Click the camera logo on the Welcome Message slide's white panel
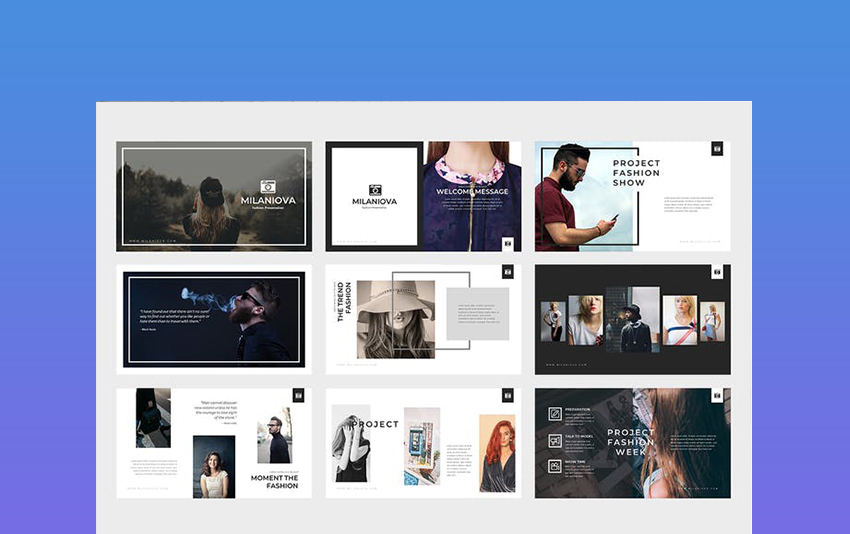 coord(375,189)
